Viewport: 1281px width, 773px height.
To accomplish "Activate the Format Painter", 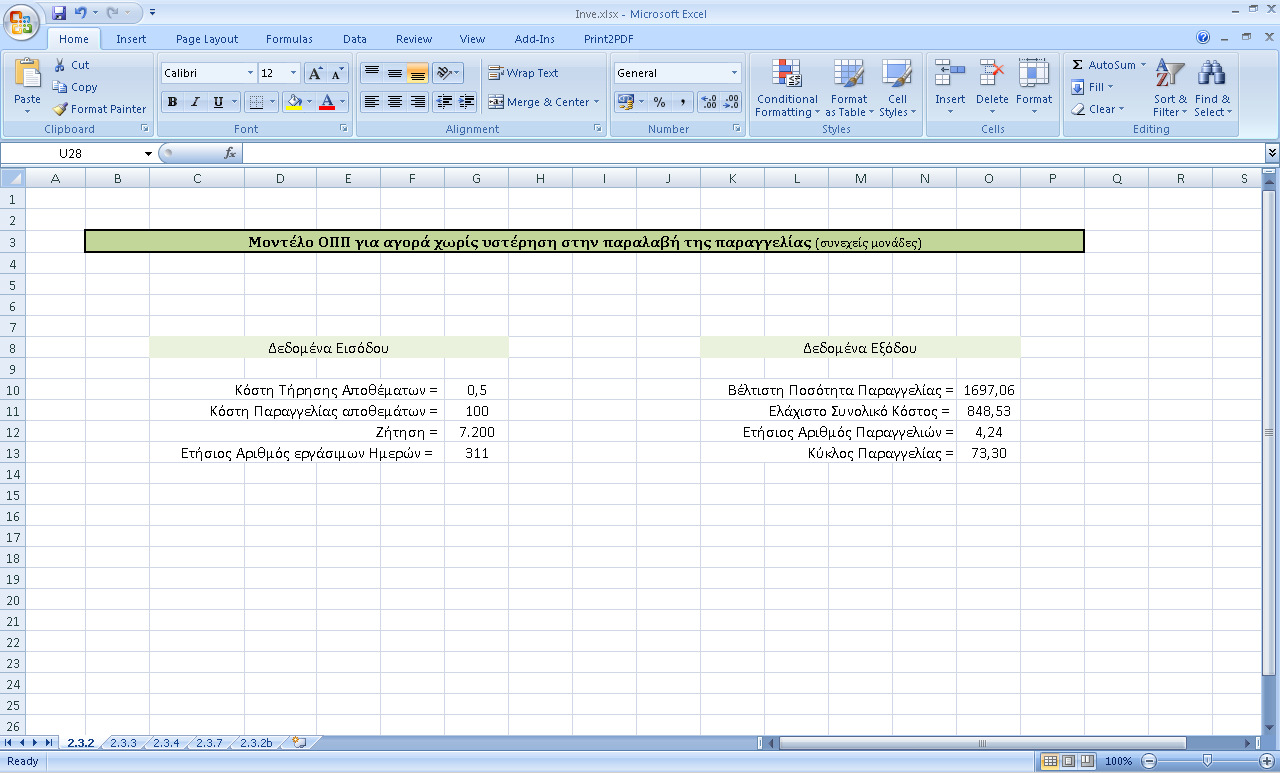I will click(100, 109).
